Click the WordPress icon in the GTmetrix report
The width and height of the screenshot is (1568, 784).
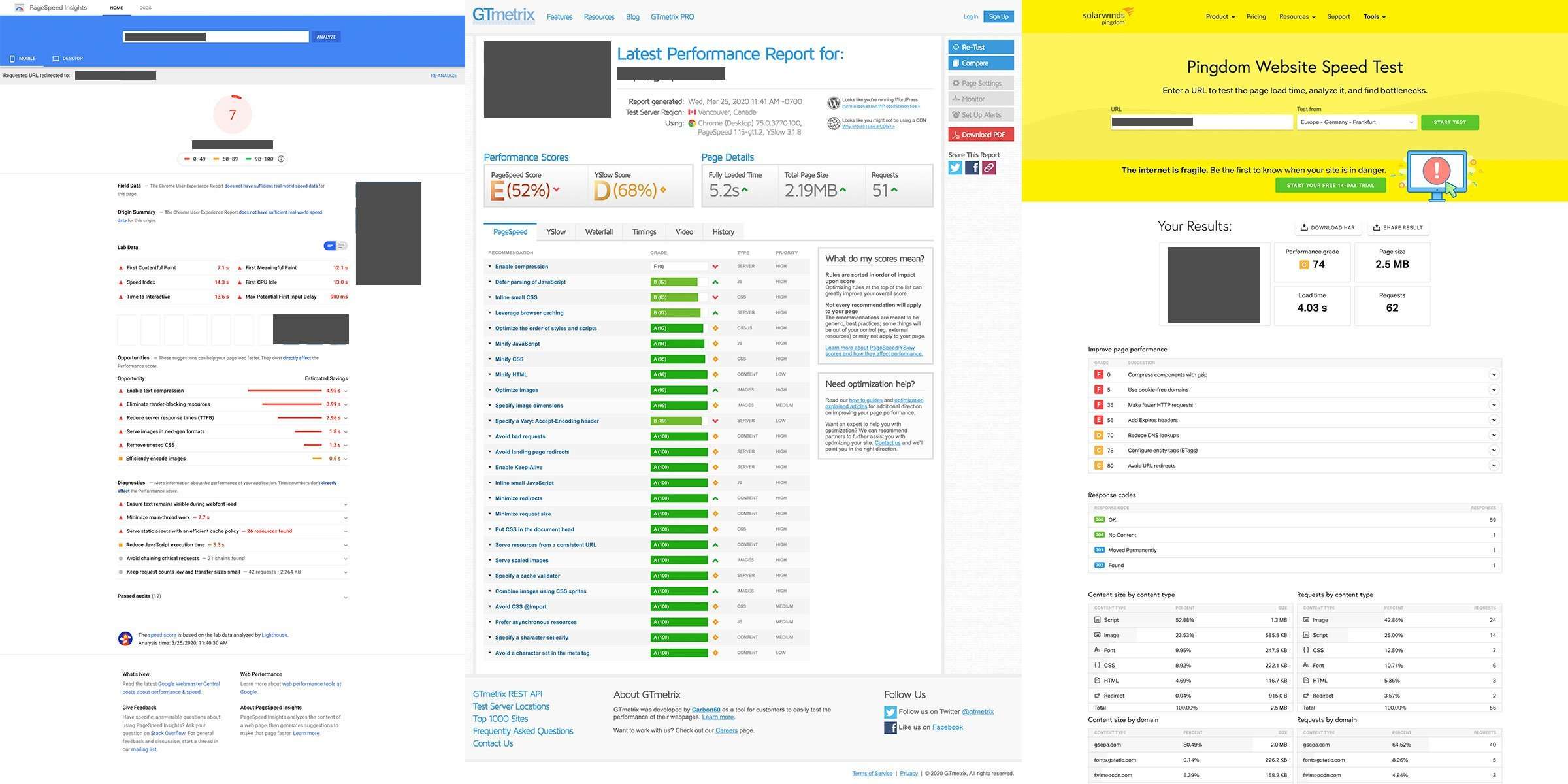(x=834, y=103)
